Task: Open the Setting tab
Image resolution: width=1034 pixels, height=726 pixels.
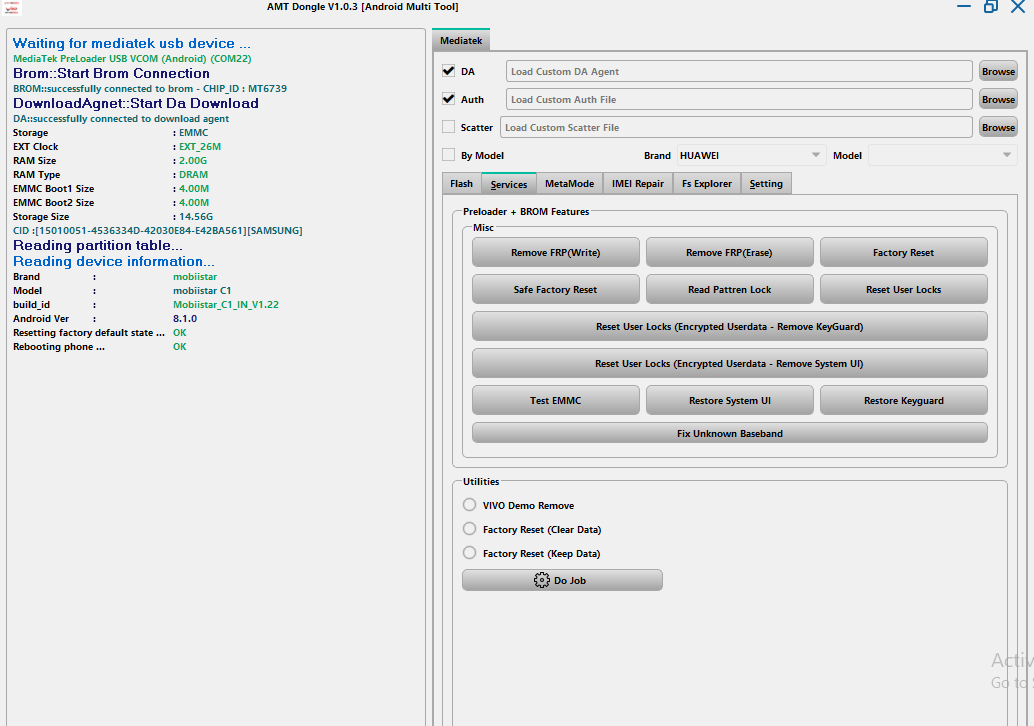Action: [766, 183]
